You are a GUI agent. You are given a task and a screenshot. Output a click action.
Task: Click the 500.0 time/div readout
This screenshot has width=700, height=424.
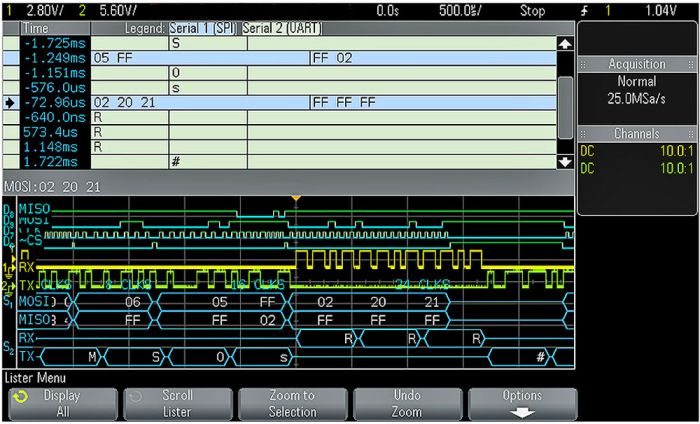460,11
